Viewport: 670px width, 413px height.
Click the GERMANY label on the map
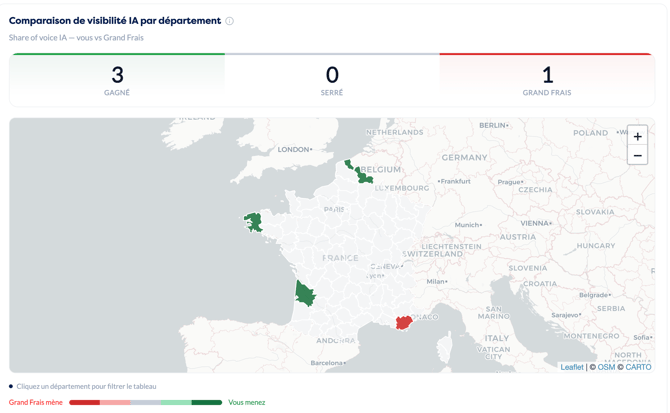pos(464,158)
